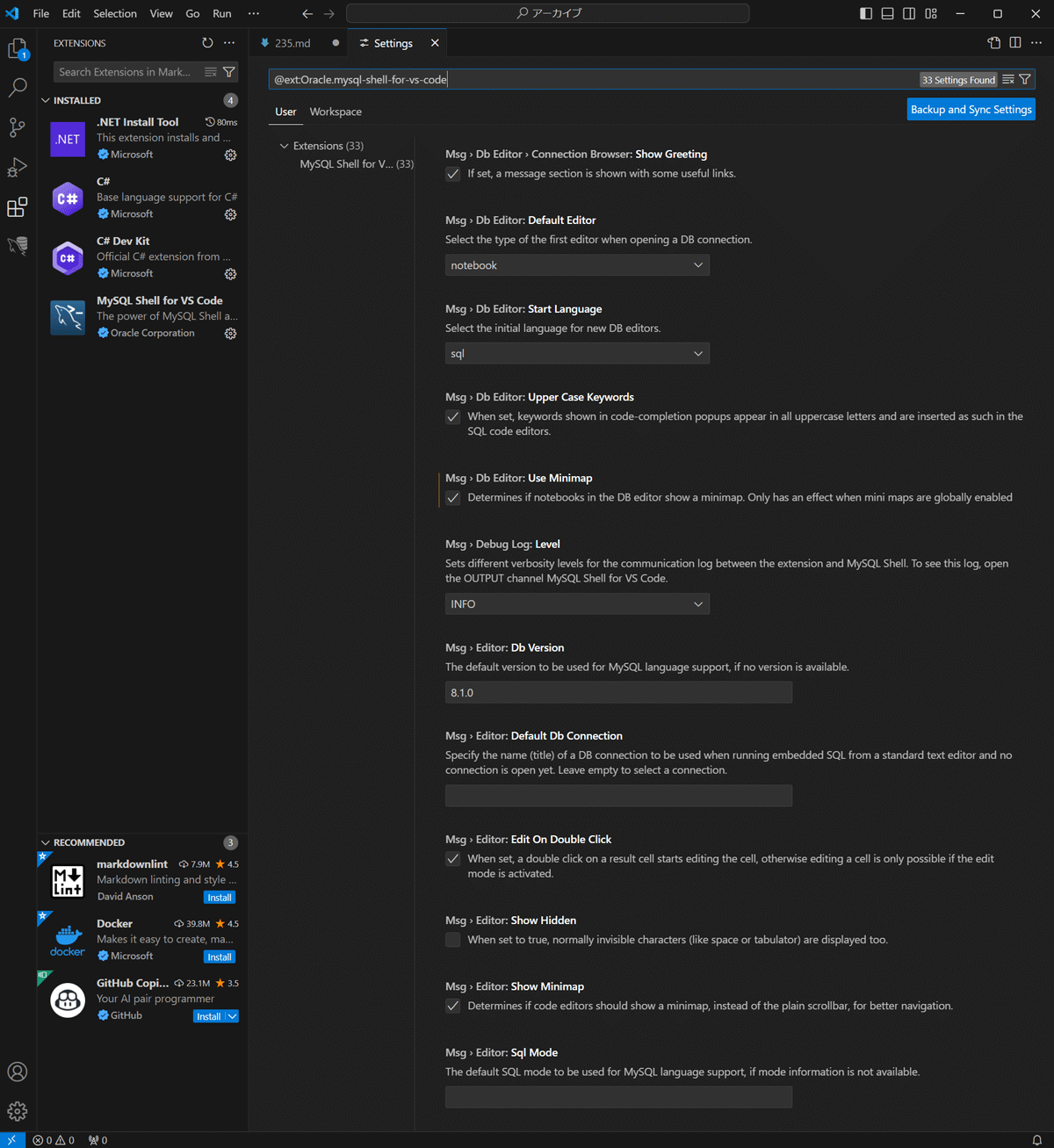Collapse the Extensions (33) tree node
Viewport: 1054px width, 1148px height.
click(x=285, y=146)
